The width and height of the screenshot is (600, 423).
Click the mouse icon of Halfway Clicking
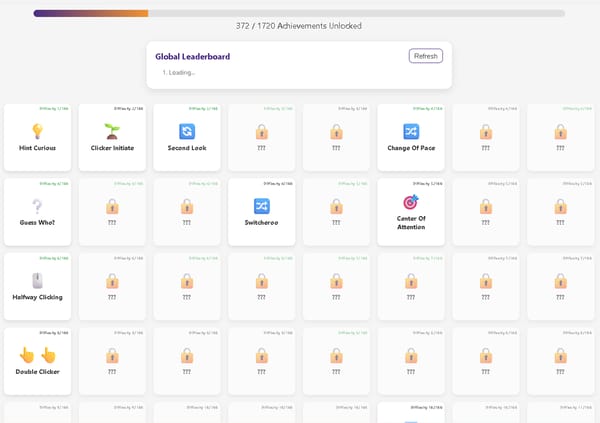pos(37,281)
